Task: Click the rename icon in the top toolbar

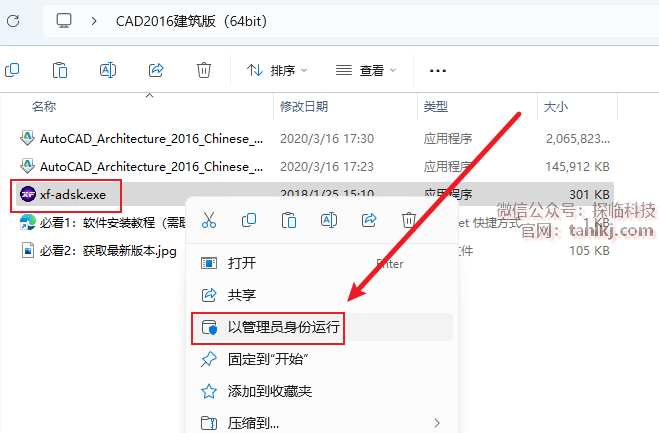Action: (108, 70)
